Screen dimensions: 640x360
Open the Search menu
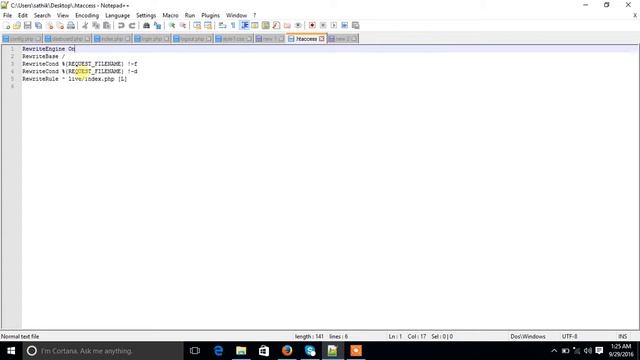coord(42,16)
